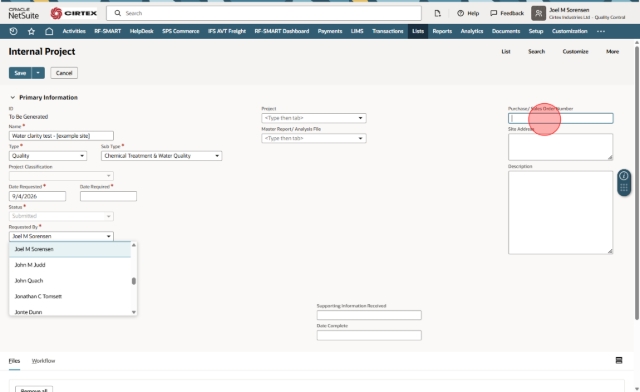Image resolution: width=640 pixels, height=392 pixels.
Task: Click the dropdown list scrollbar thumb
Action: point(134,281)
